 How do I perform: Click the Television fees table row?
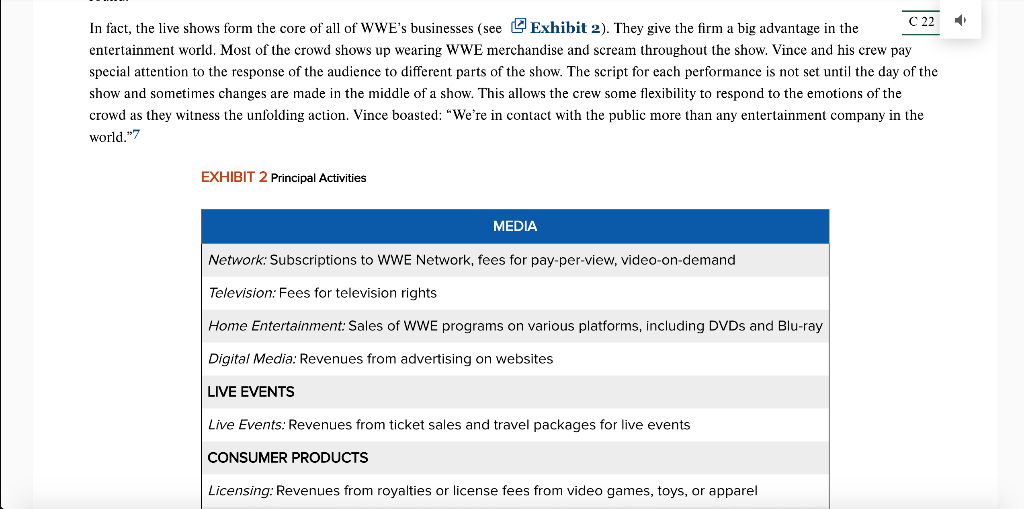(x=515, y=293)
